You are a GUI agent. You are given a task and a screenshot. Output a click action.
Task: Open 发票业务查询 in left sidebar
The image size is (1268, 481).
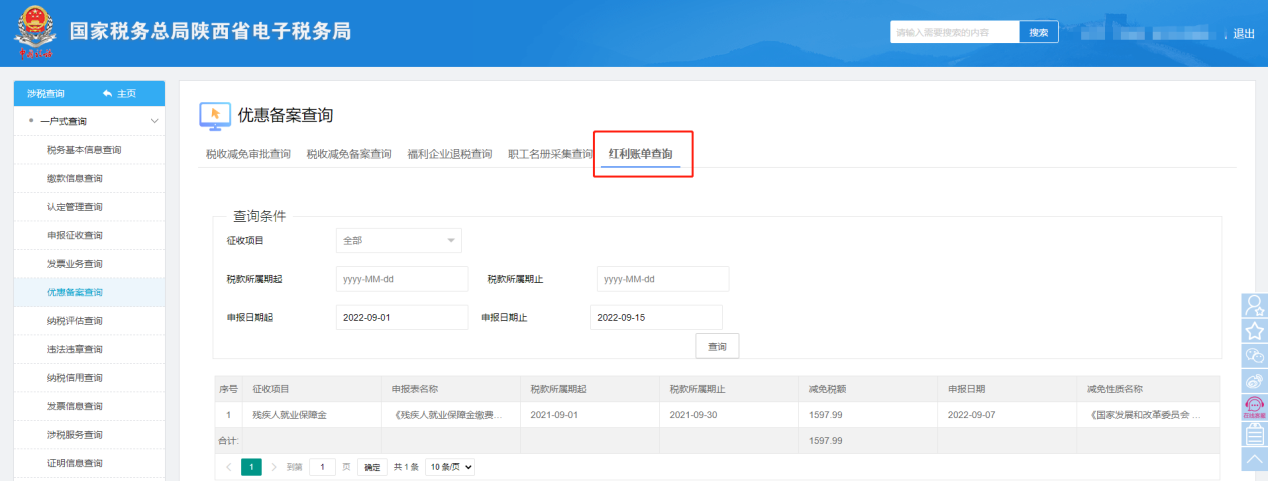click(75, 264)
